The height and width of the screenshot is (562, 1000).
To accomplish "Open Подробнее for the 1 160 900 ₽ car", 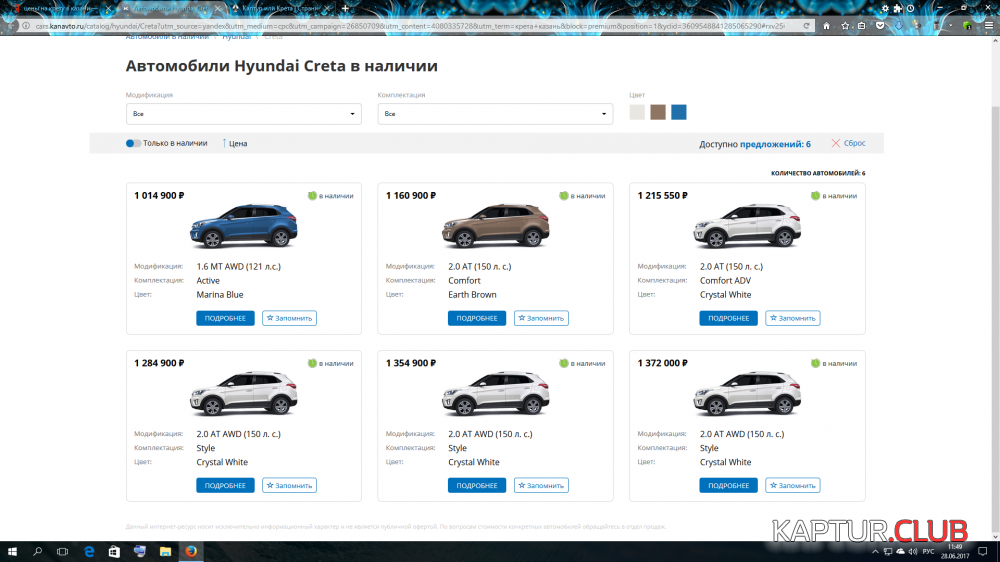I will (476, 318).
